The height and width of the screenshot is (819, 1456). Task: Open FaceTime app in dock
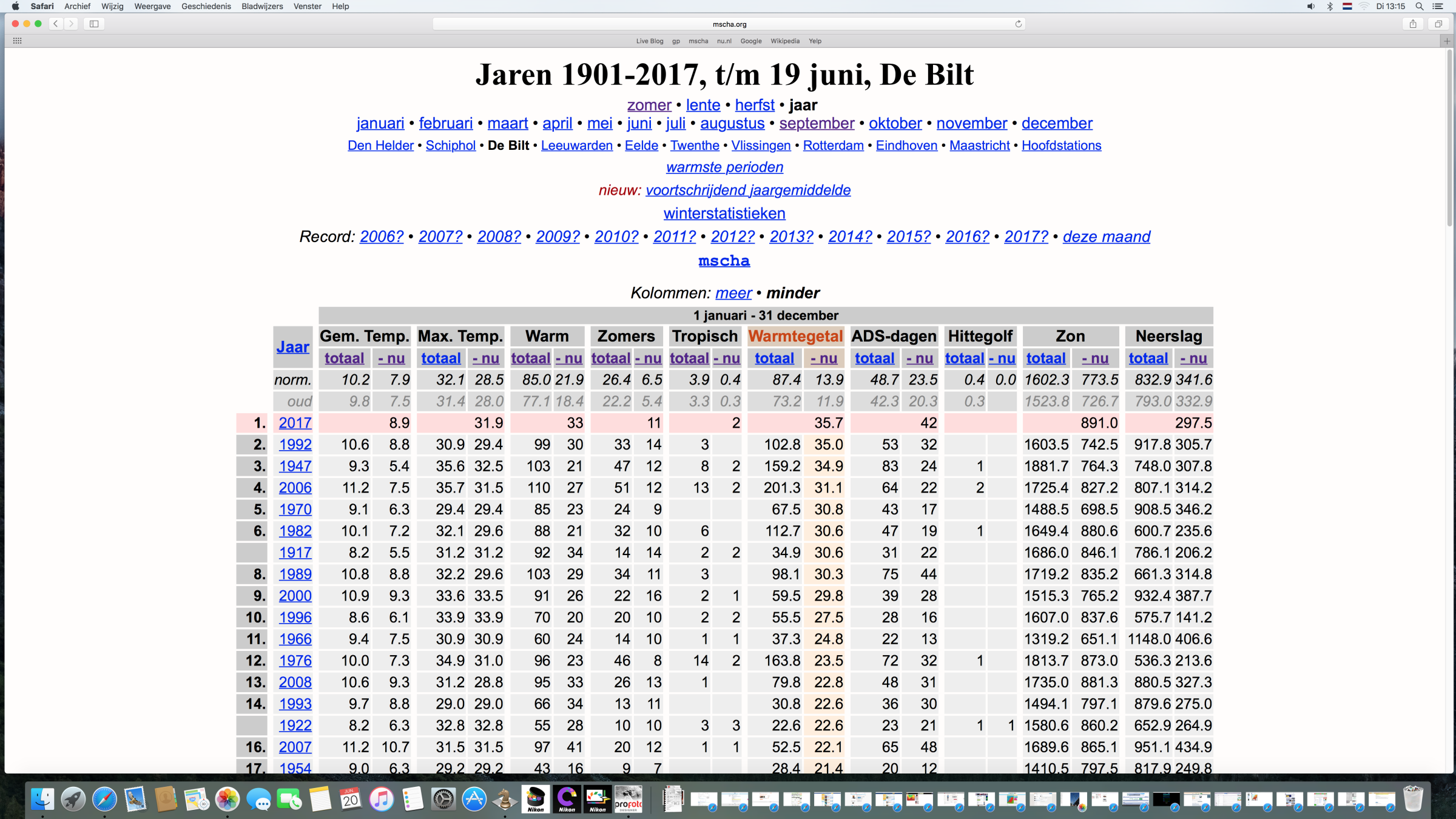click(289, 799)
